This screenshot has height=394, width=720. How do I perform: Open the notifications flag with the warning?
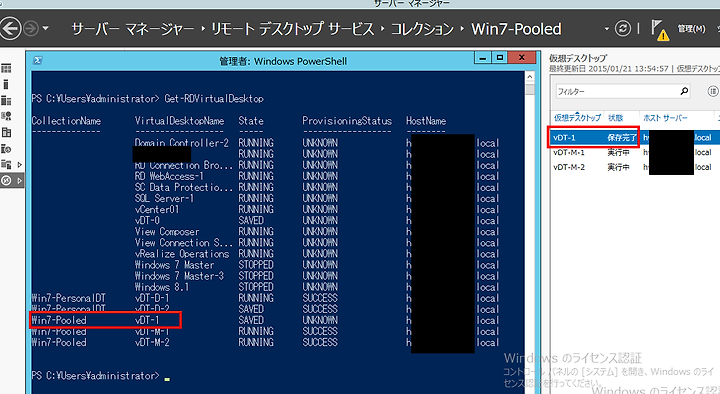pos(660,30)
